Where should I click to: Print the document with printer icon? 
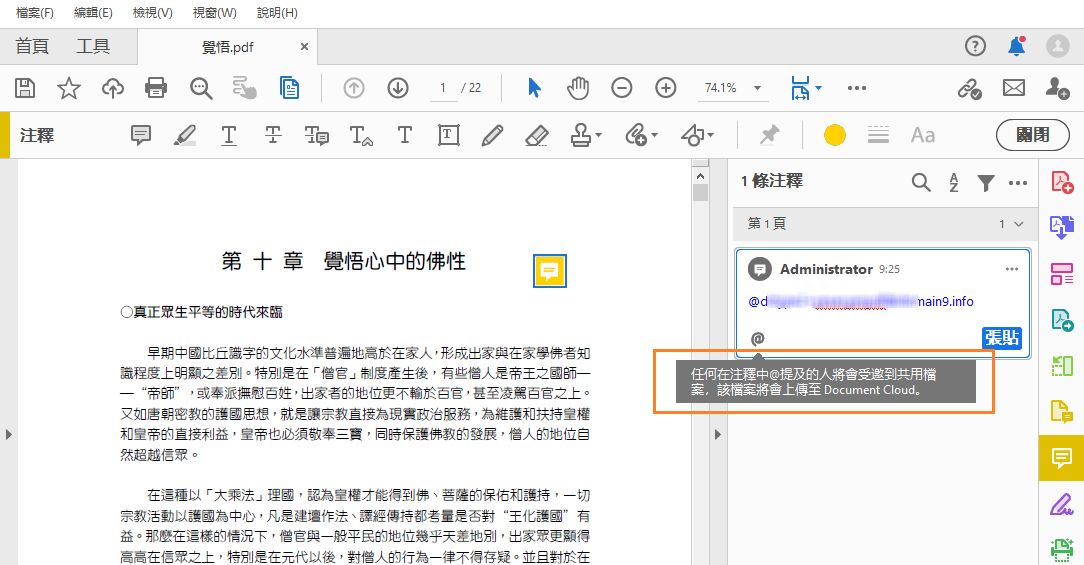tap(156, 88)
